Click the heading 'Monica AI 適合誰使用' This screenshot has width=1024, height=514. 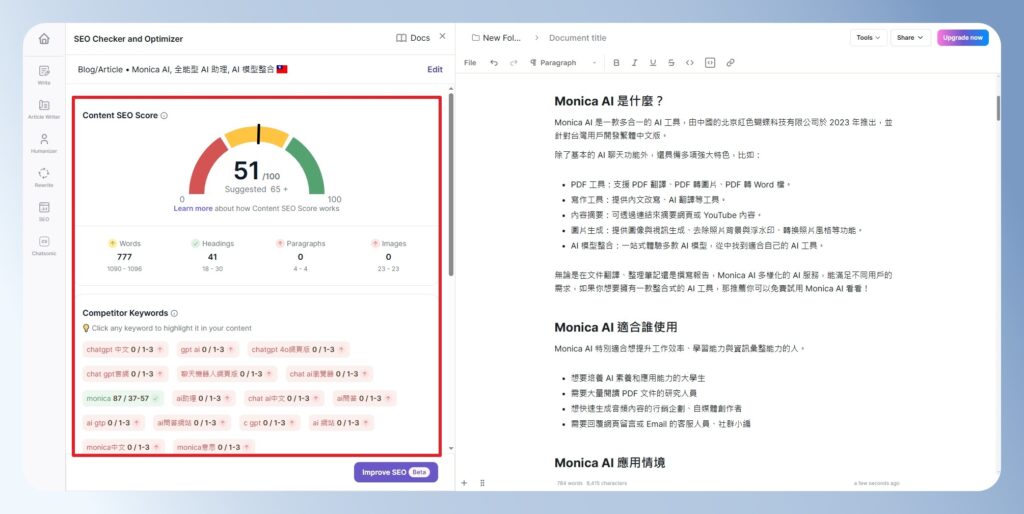615,327
